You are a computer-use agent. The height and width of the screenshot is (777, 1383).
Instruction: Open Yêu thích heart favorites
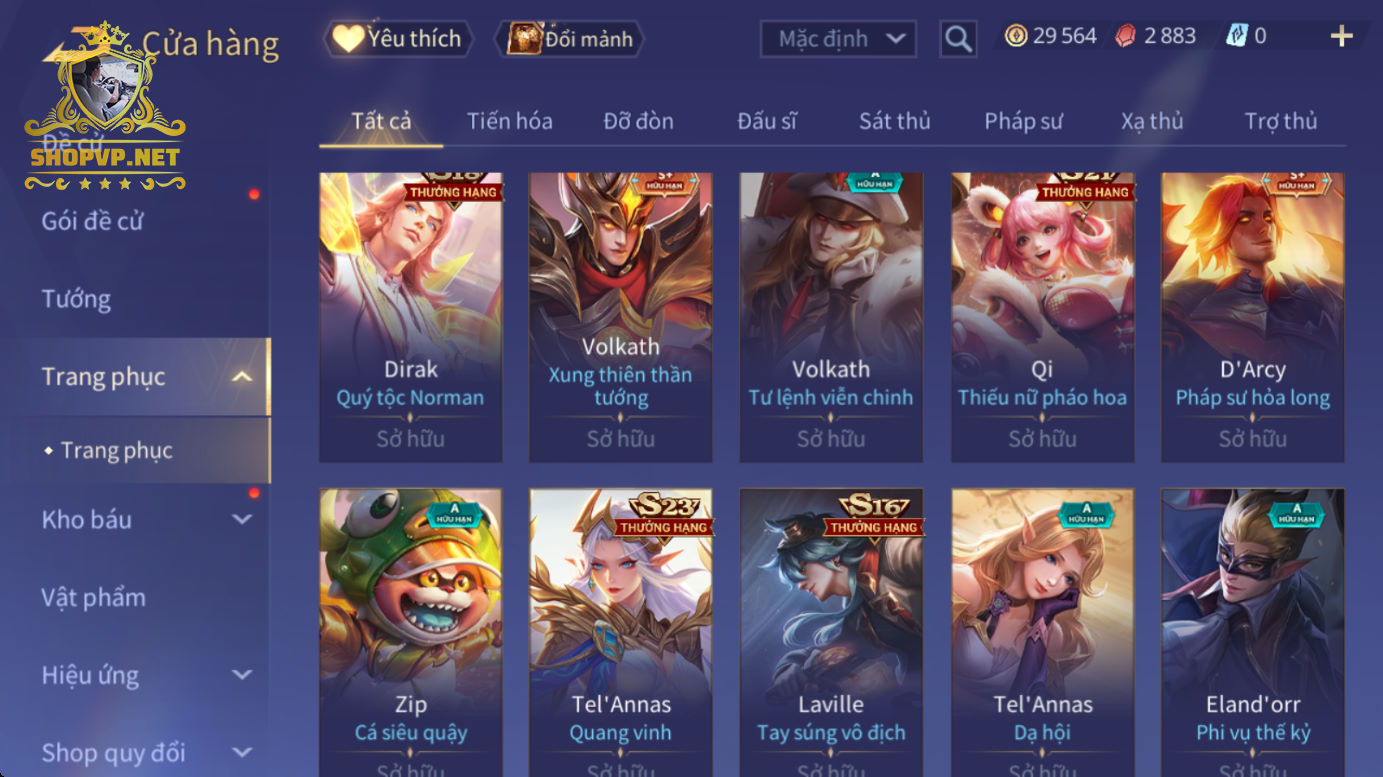point(398,39)
